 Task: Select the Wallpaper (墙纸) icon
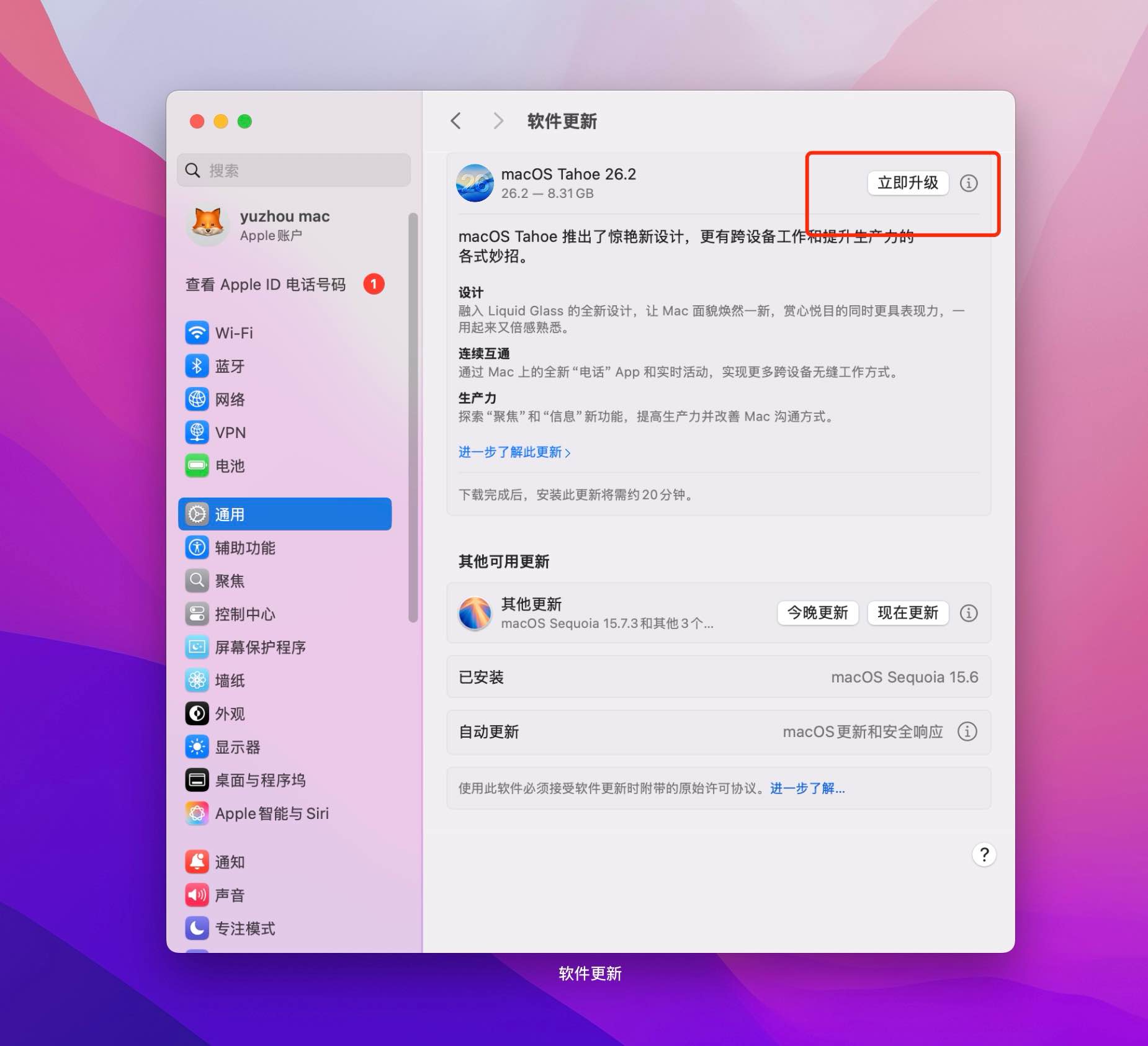(197, 681)
